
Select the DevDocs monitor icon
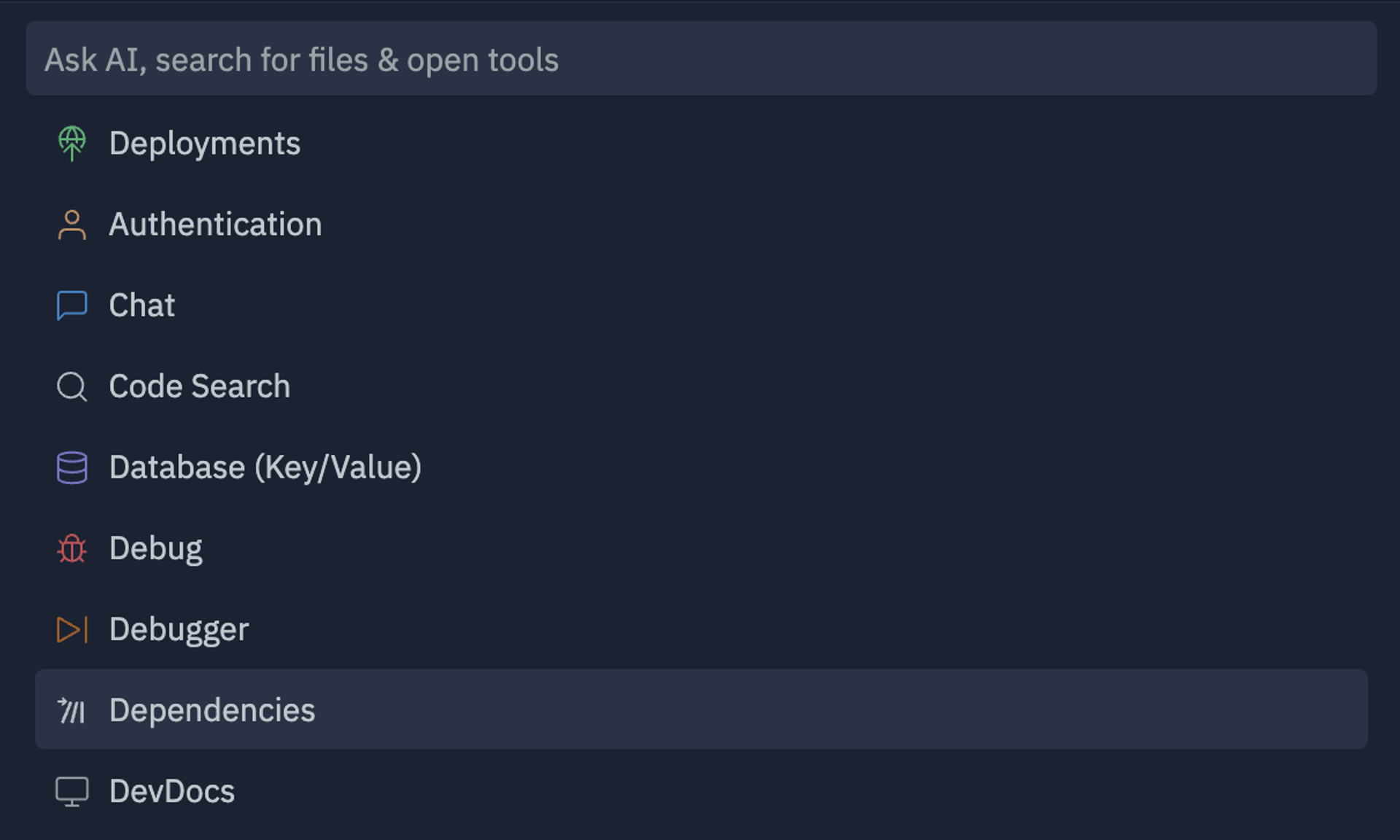pyautogui.click(x=72, y=791)
